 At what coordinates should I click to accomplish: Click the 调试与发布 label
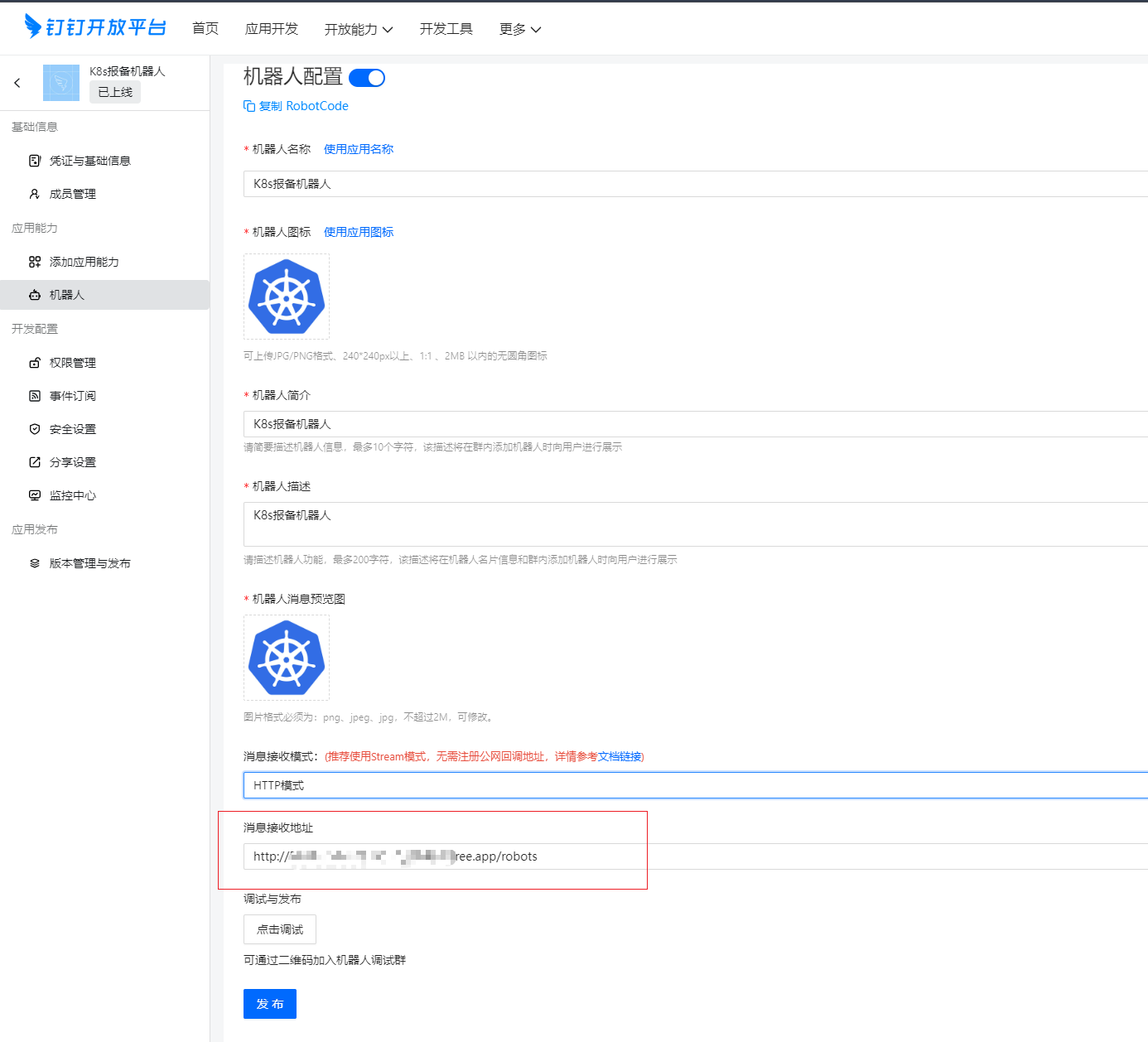tap(273, 899)
